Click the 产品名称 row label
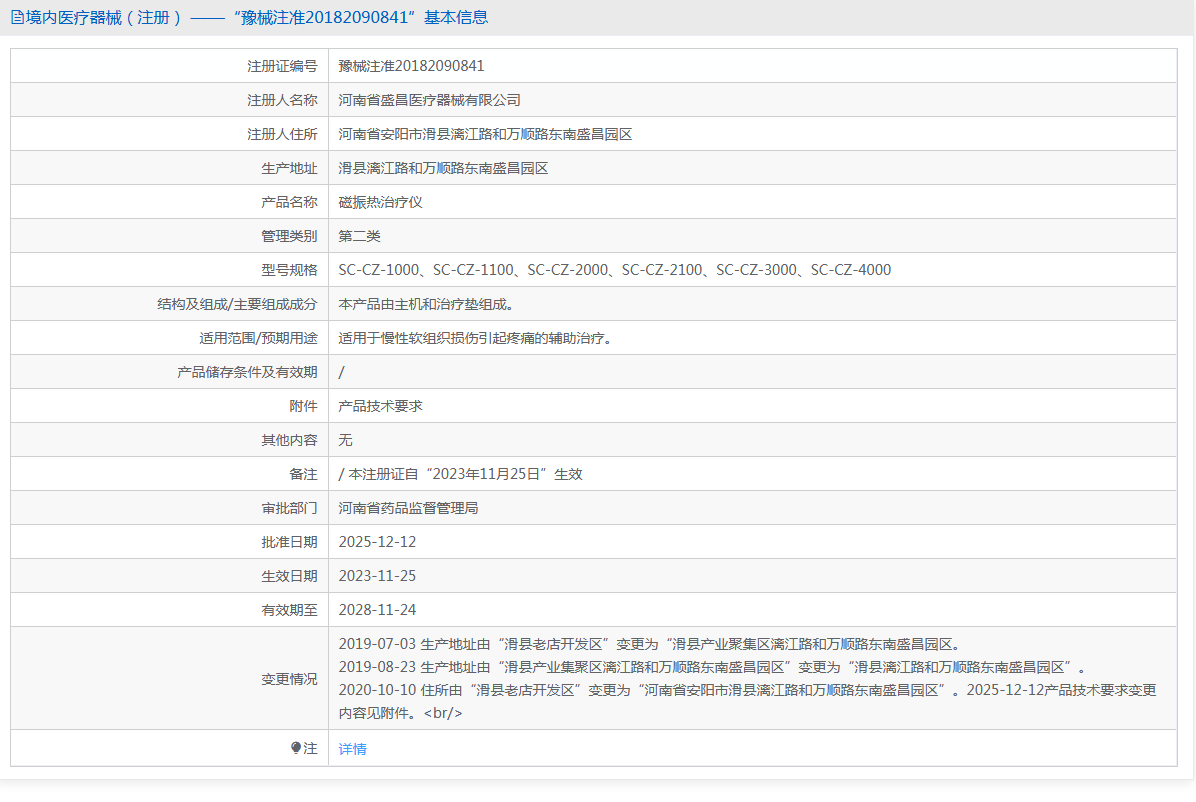This screenshot has width=1196, height=802. 289,202
